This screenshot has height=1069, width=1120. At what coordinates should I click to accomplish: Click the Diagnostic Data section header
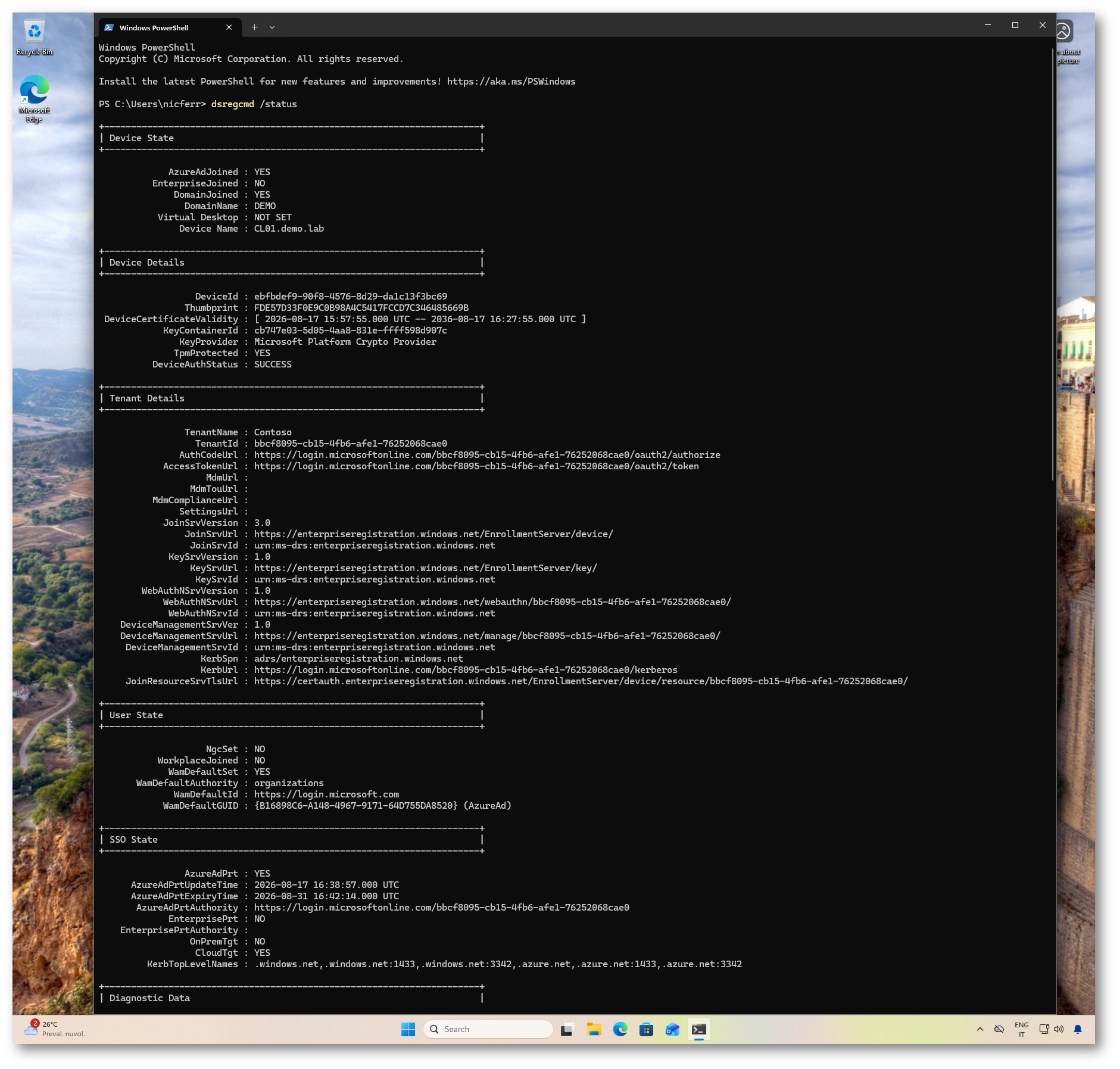tap(149, 998)
